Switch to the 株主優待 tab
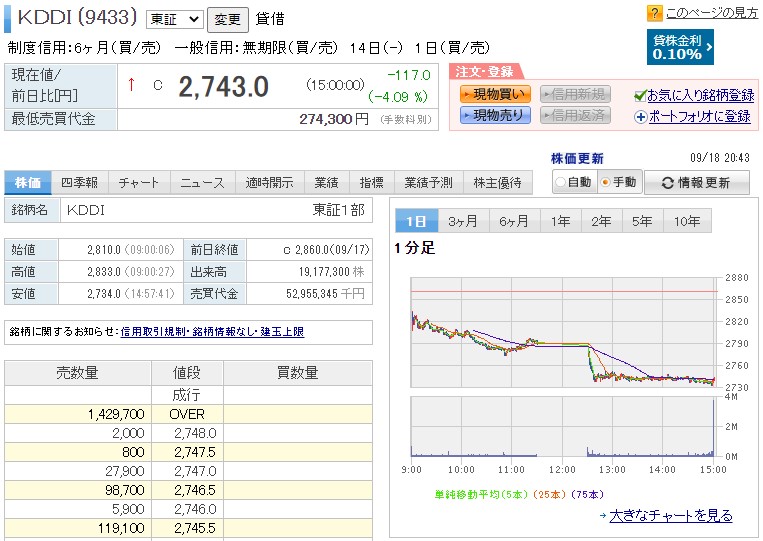This screenshot has height=541, width=763. pyautogui.click(x=497, y=182)
